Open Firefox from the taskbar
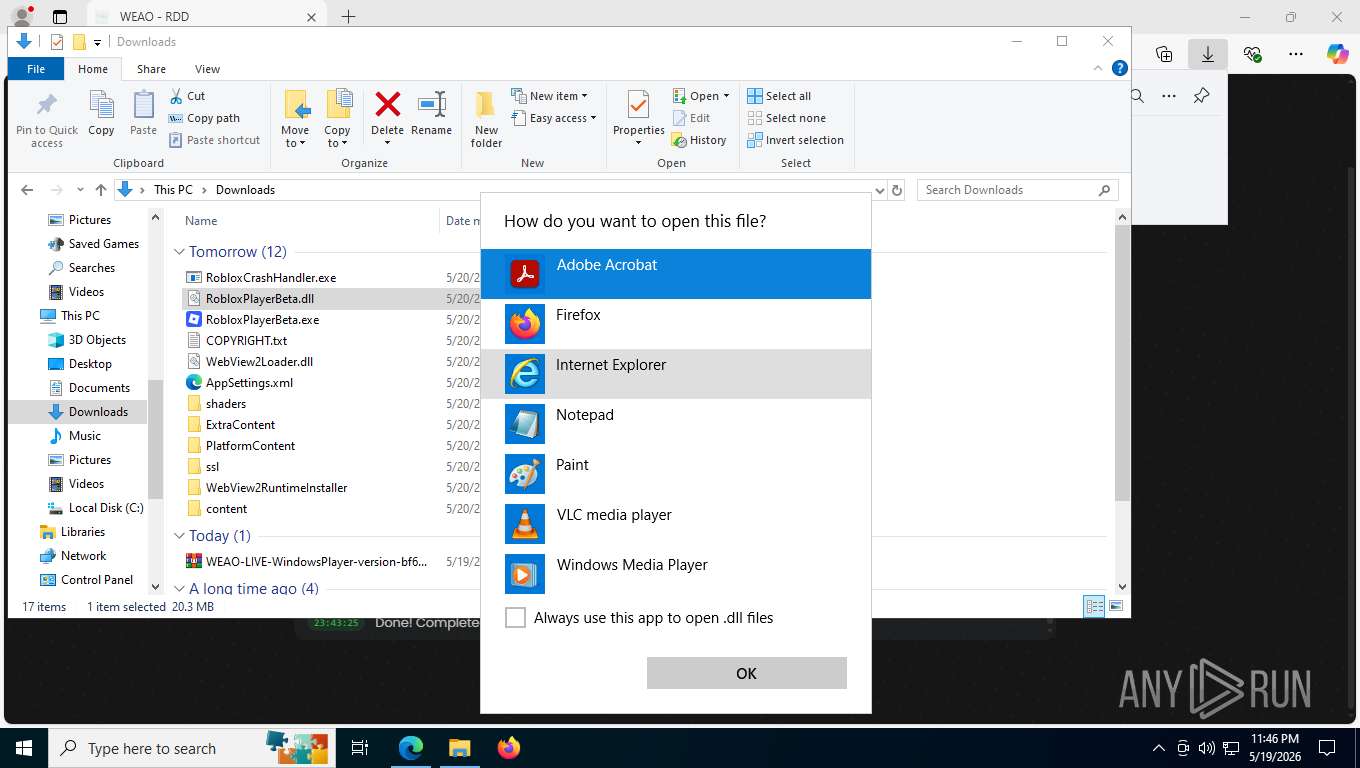Image resolution: width=1360 pixels, height=768 pixels. [x=509, y=748]
